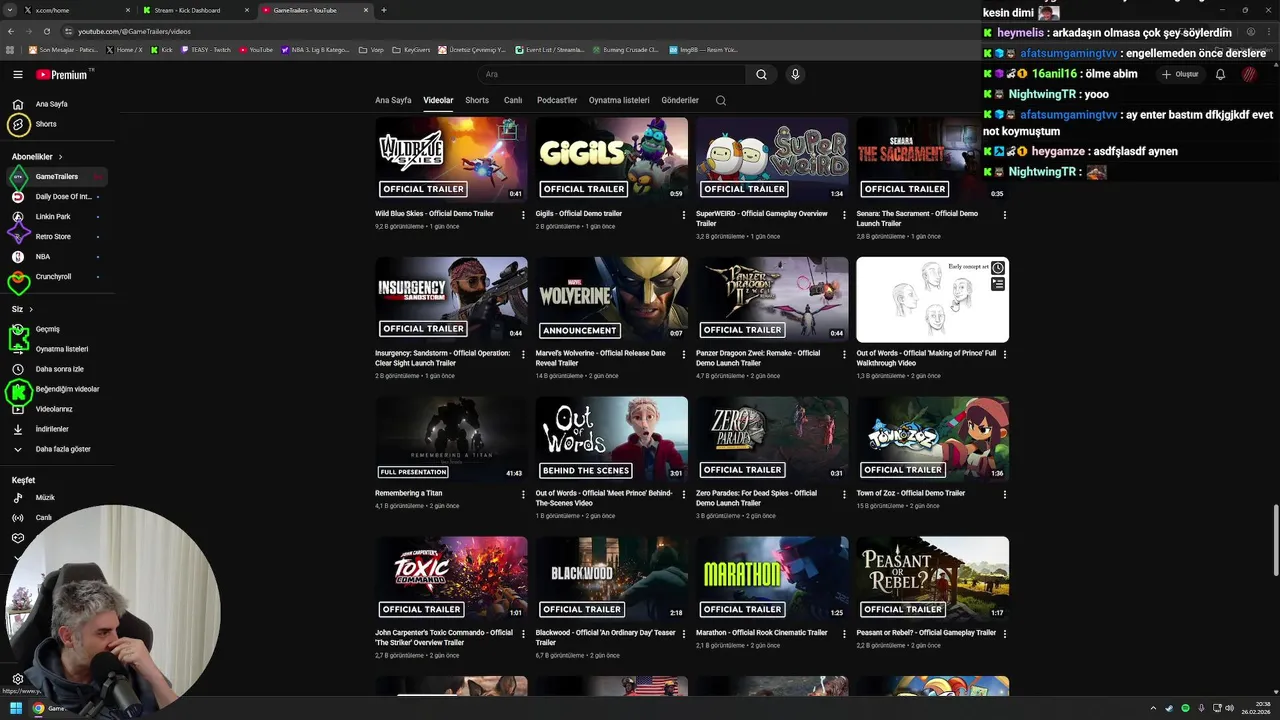Reload the page in Chrome
The height and width of the screenshot is (720, 1280).
click(x=46, y=31)
